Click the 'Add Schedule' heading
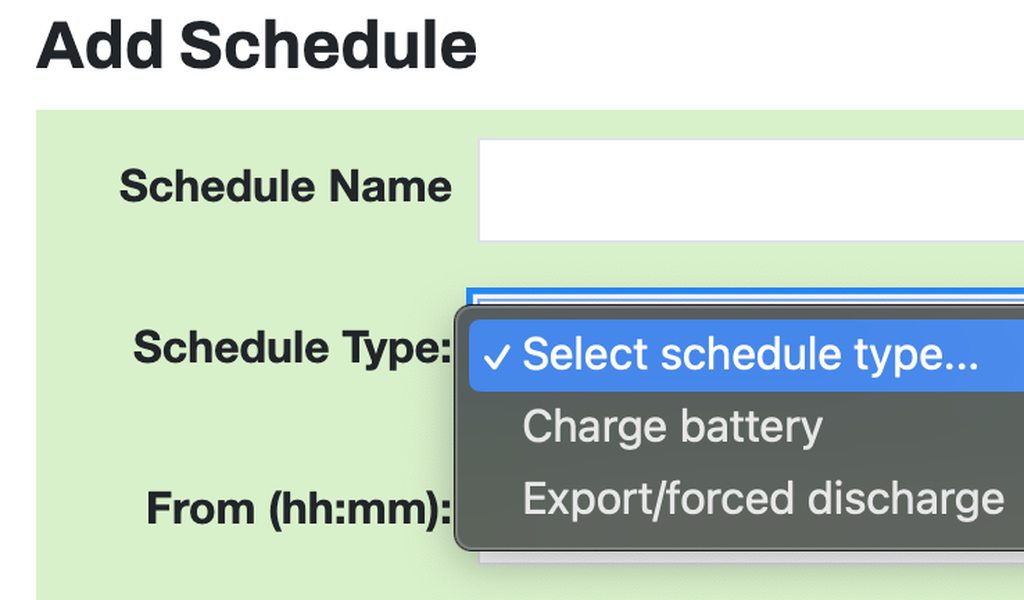 coord(256,45)
